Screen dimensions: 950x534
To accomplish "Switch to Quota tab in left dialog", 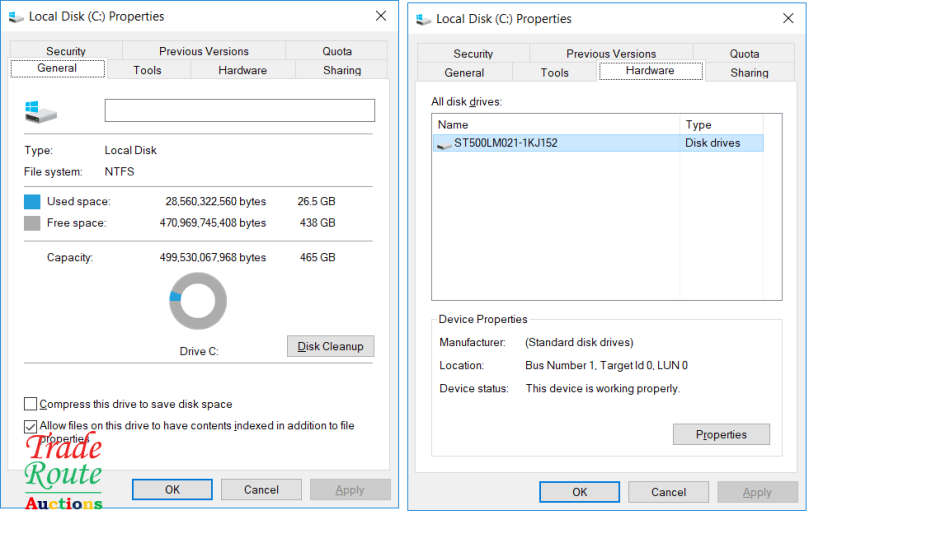I will [337, 51].
